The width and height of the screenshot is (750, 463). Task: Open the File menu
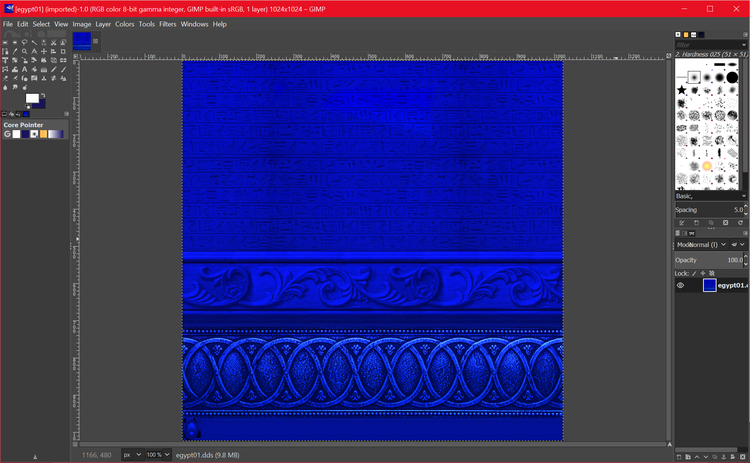(8, 24)
